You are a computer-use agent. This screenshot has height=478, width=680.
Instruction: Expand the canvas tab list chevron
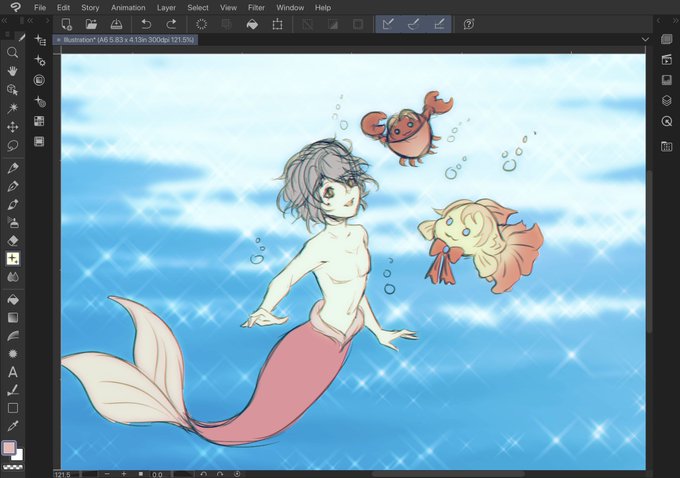point(645,39)
